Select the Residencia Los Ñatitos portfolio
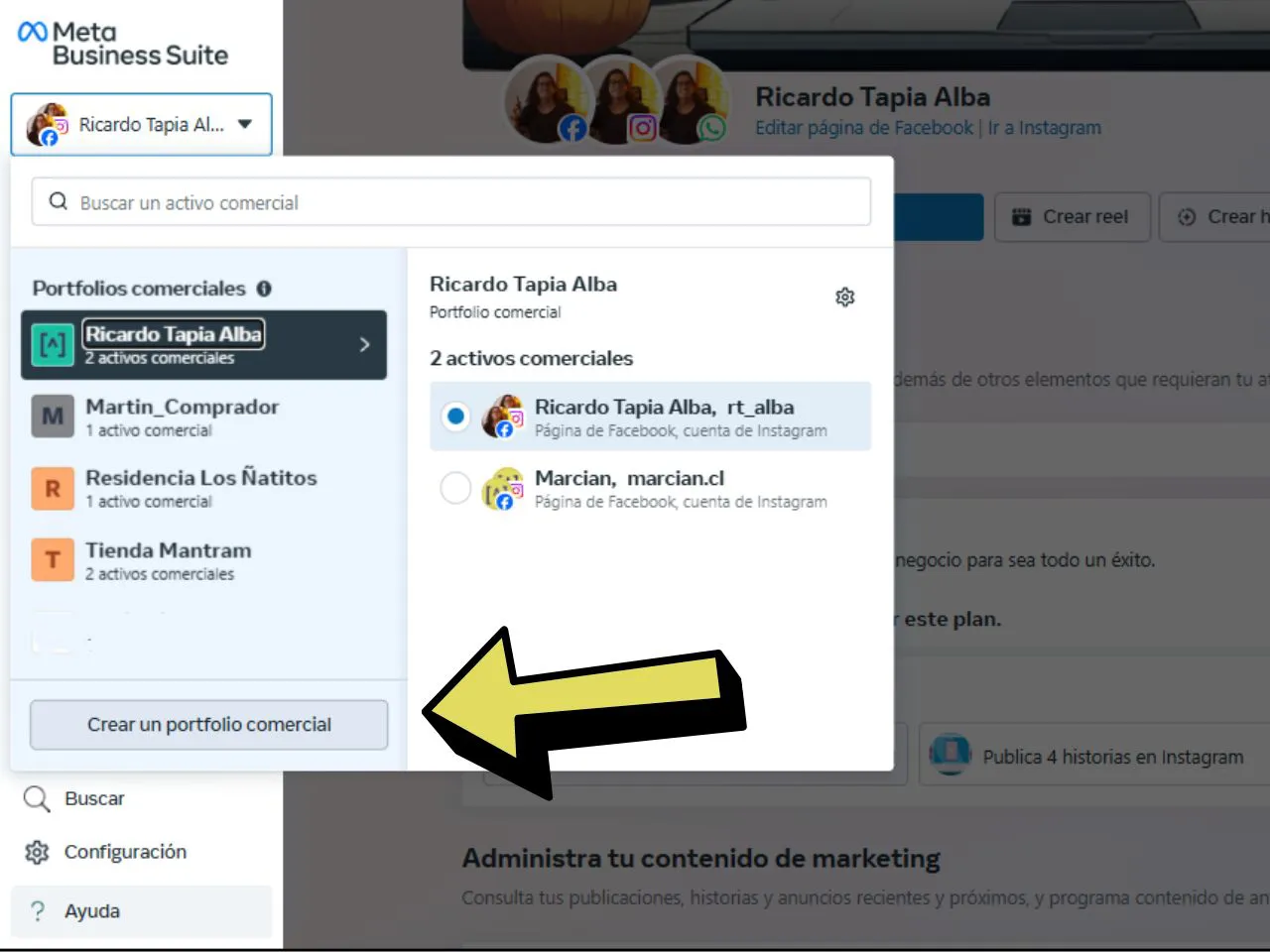Image resolution: width=1270 pixels, height=952 pixels. click(x=203, y=488)
